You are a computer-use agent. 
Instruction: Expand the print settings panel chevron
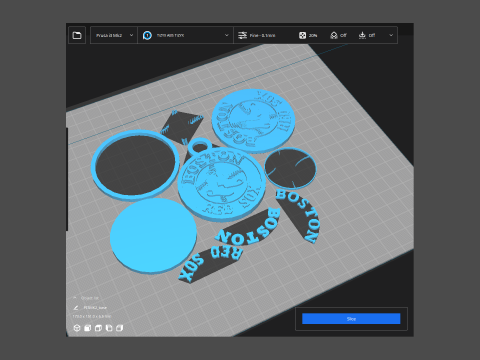pos(391,35)
